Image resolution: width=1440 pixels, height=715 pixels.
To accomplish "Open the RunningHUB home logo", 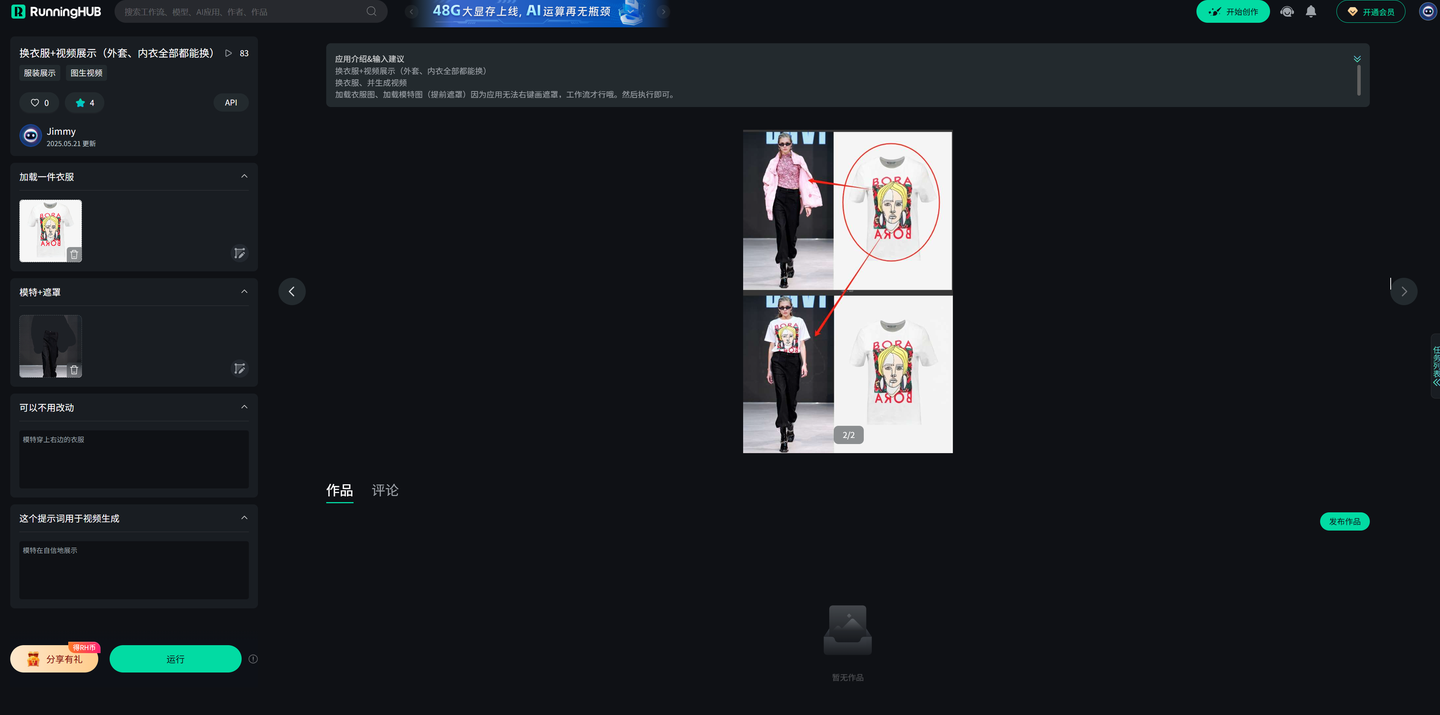I will coord(56,12).
